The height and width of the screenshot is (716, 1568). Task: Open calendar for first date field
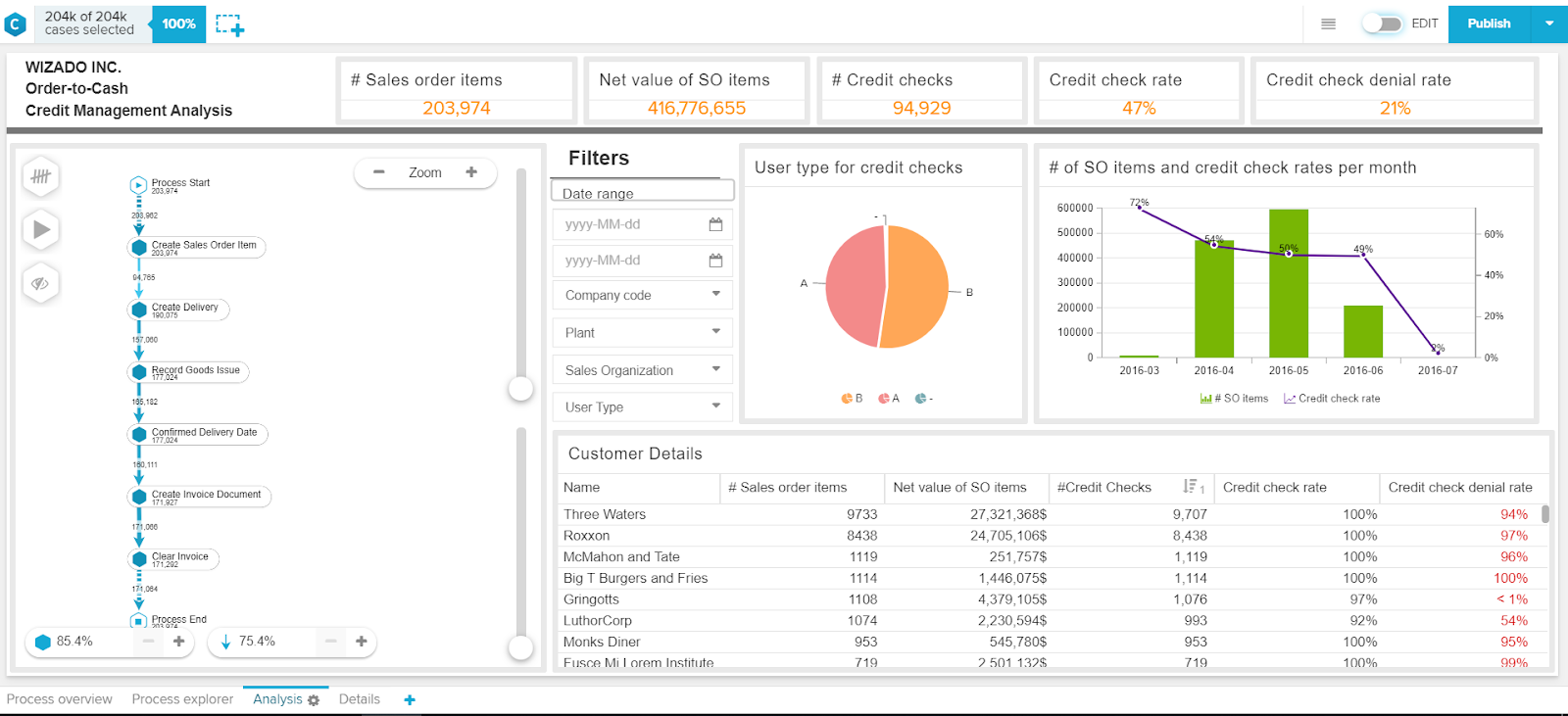coord(715,224)
